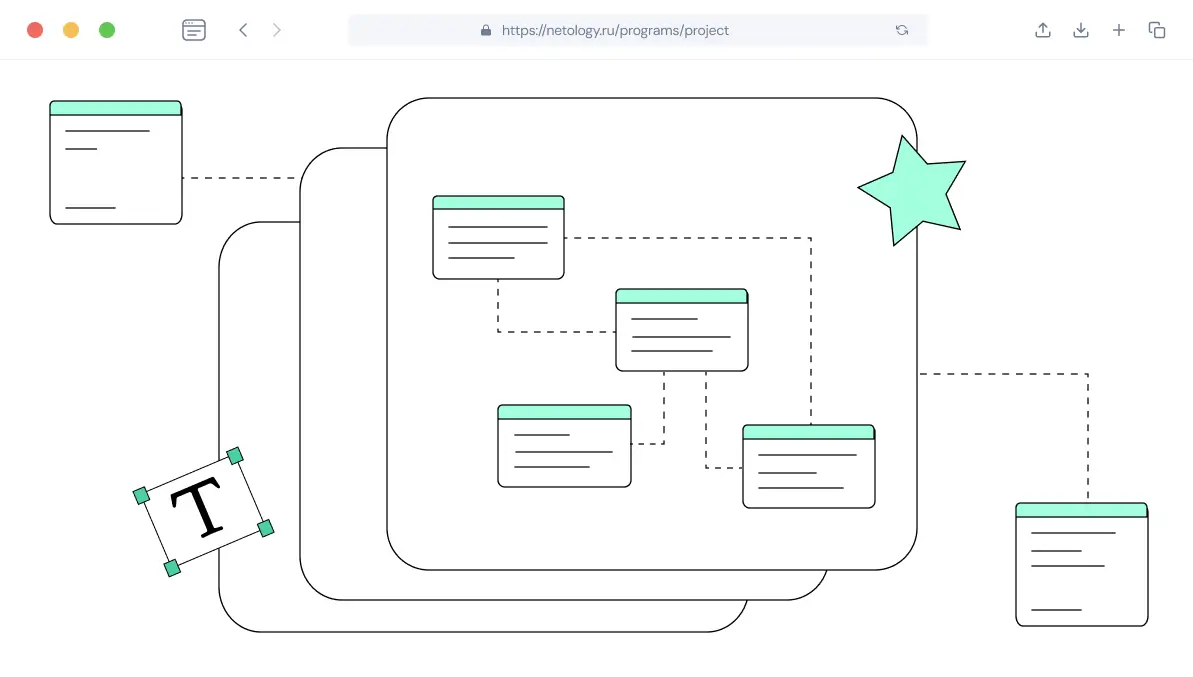This screenshot has height=677, width=1193.
Task: Click the download icon in the toolbar
Action: click(x=1081, y=30)
